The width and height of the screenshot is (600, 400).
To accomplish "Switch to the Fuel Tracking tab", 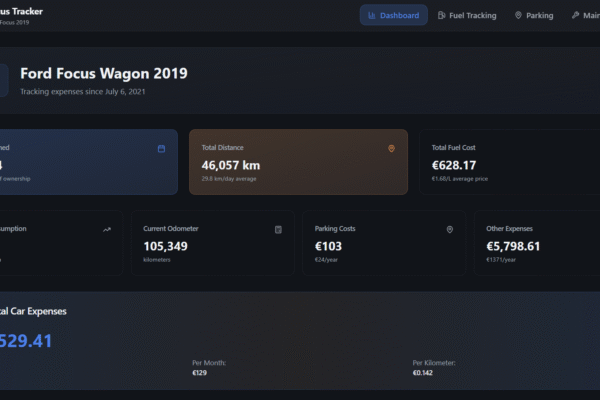I will pyautogui.click(x=467, y=15).
